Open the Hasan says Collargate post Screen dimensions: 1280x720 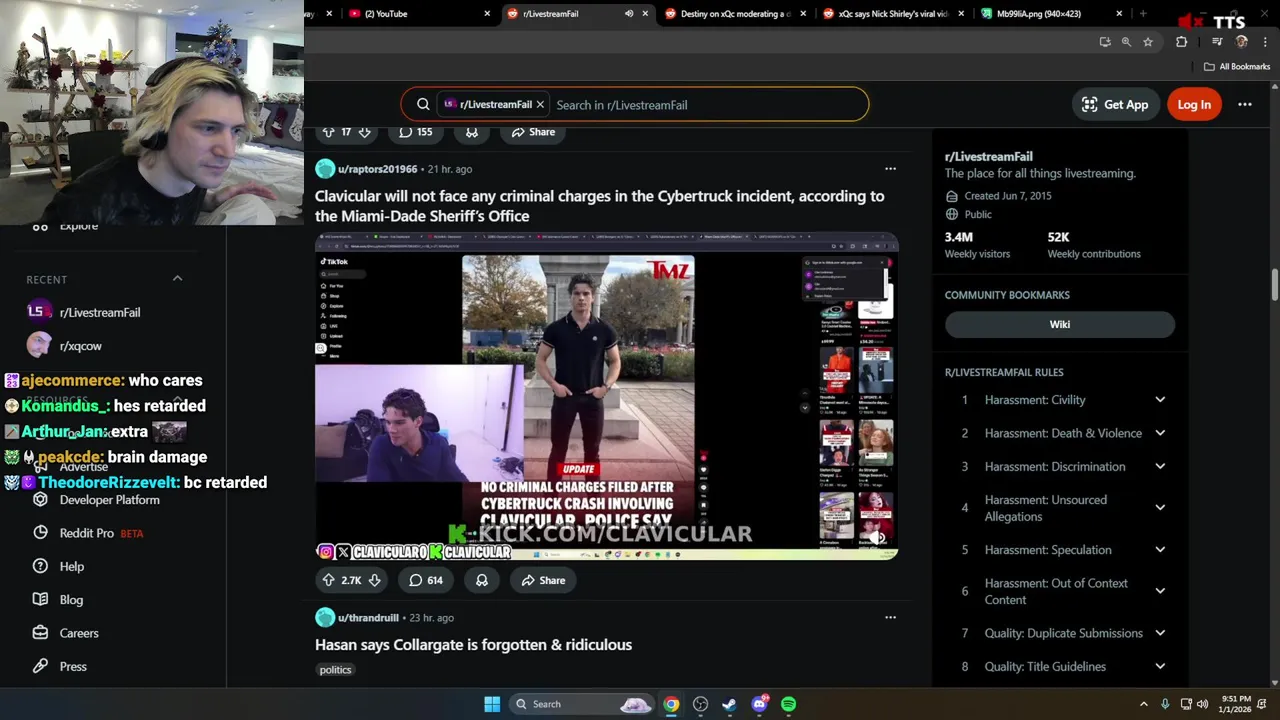click(x=473, y=645)
